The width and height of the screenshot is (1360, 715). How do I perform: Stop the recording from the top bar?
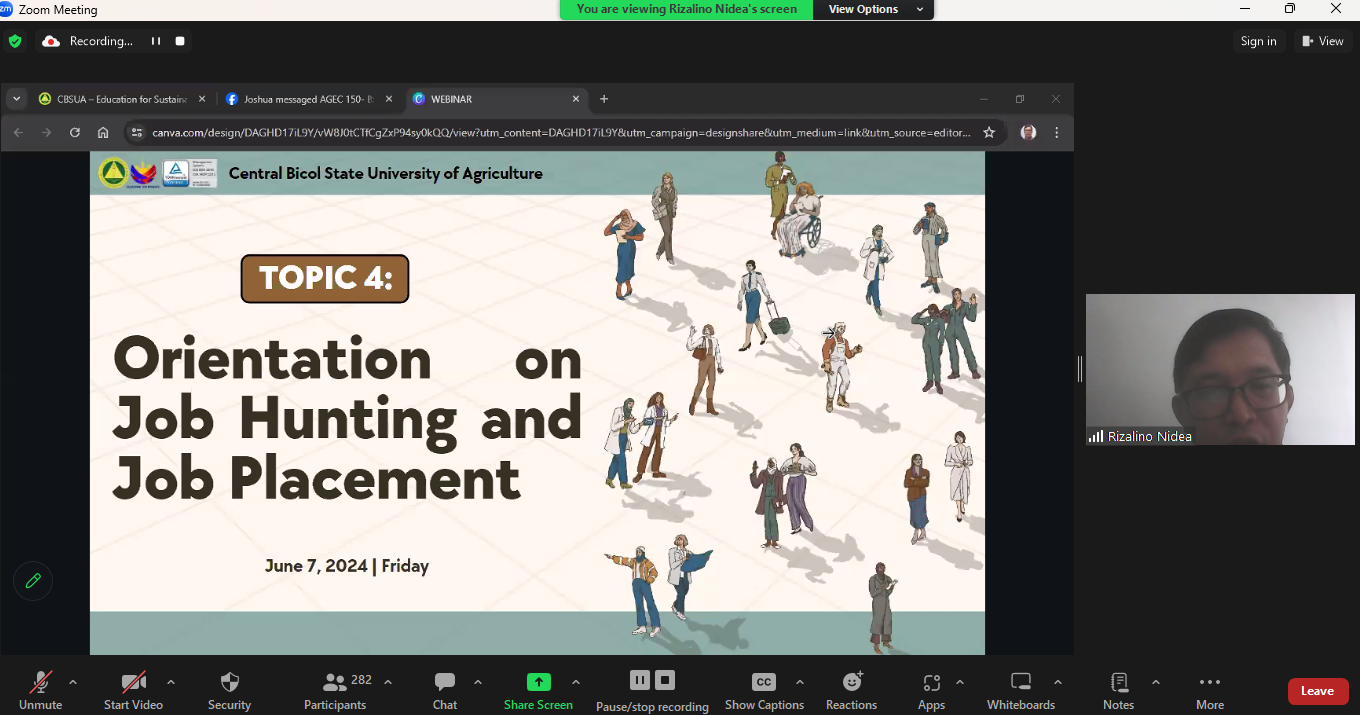(180, 41)
